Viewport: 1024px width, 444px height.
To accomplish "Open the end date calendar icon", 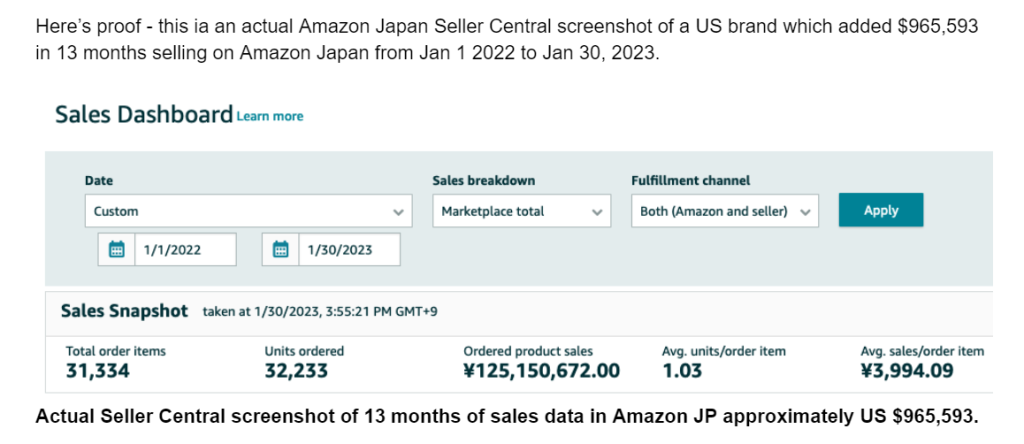I will pos(281,249).
